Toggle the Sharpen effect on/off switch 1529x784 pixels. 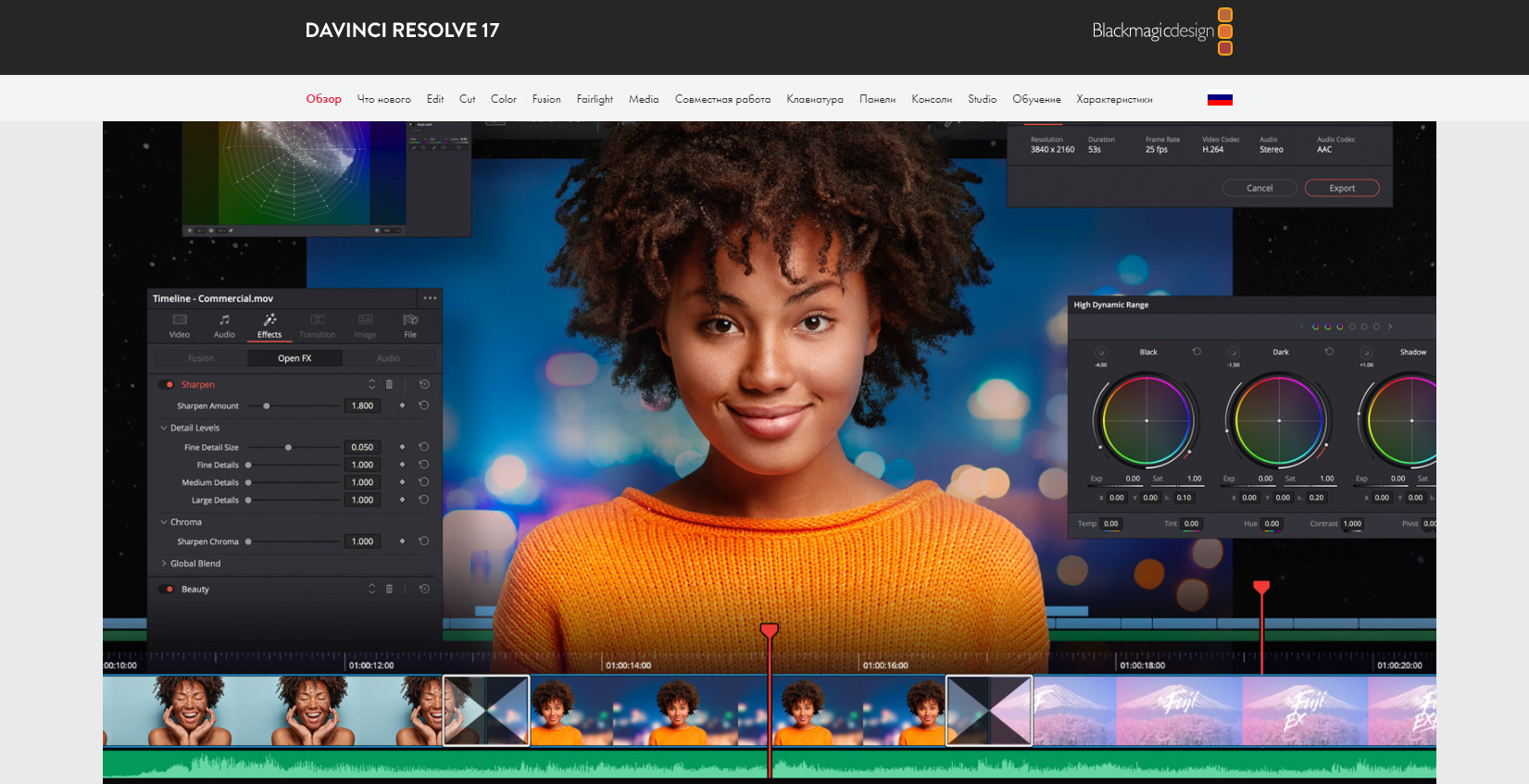tap(167, 384)
